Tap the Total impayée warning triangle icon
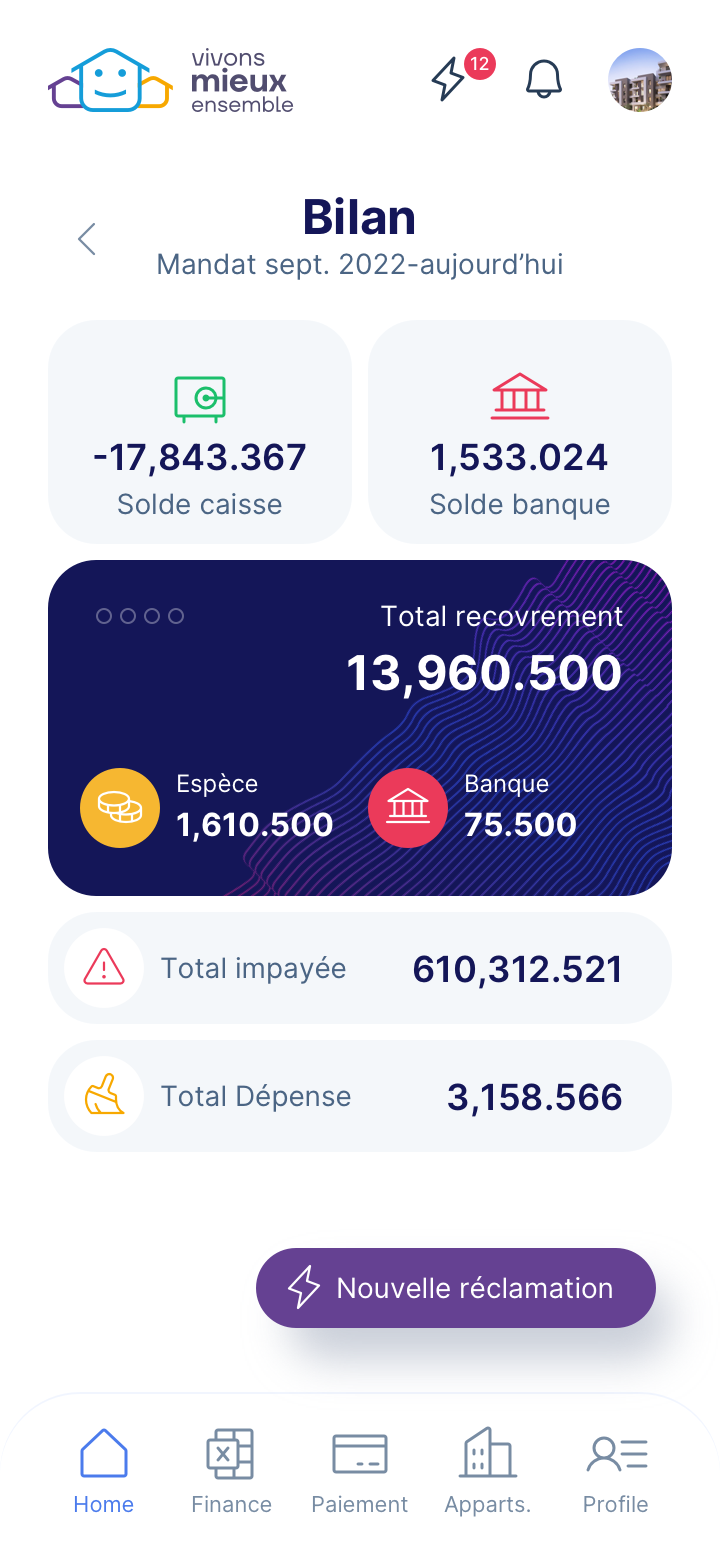The image size is (720, 1560). [x=104, y=968]
